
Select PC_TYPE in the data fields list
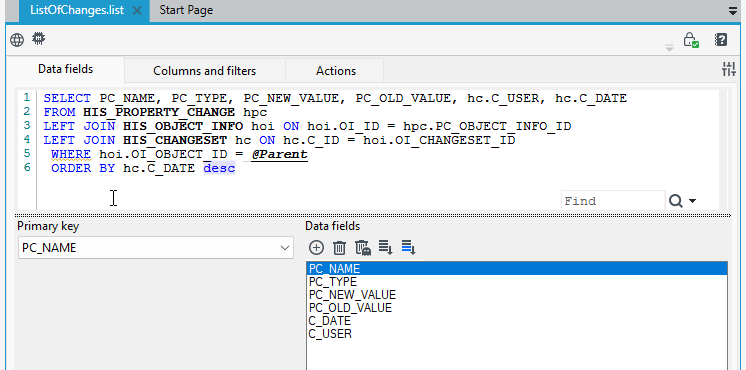pyautogui.click(x=517, y=282)
